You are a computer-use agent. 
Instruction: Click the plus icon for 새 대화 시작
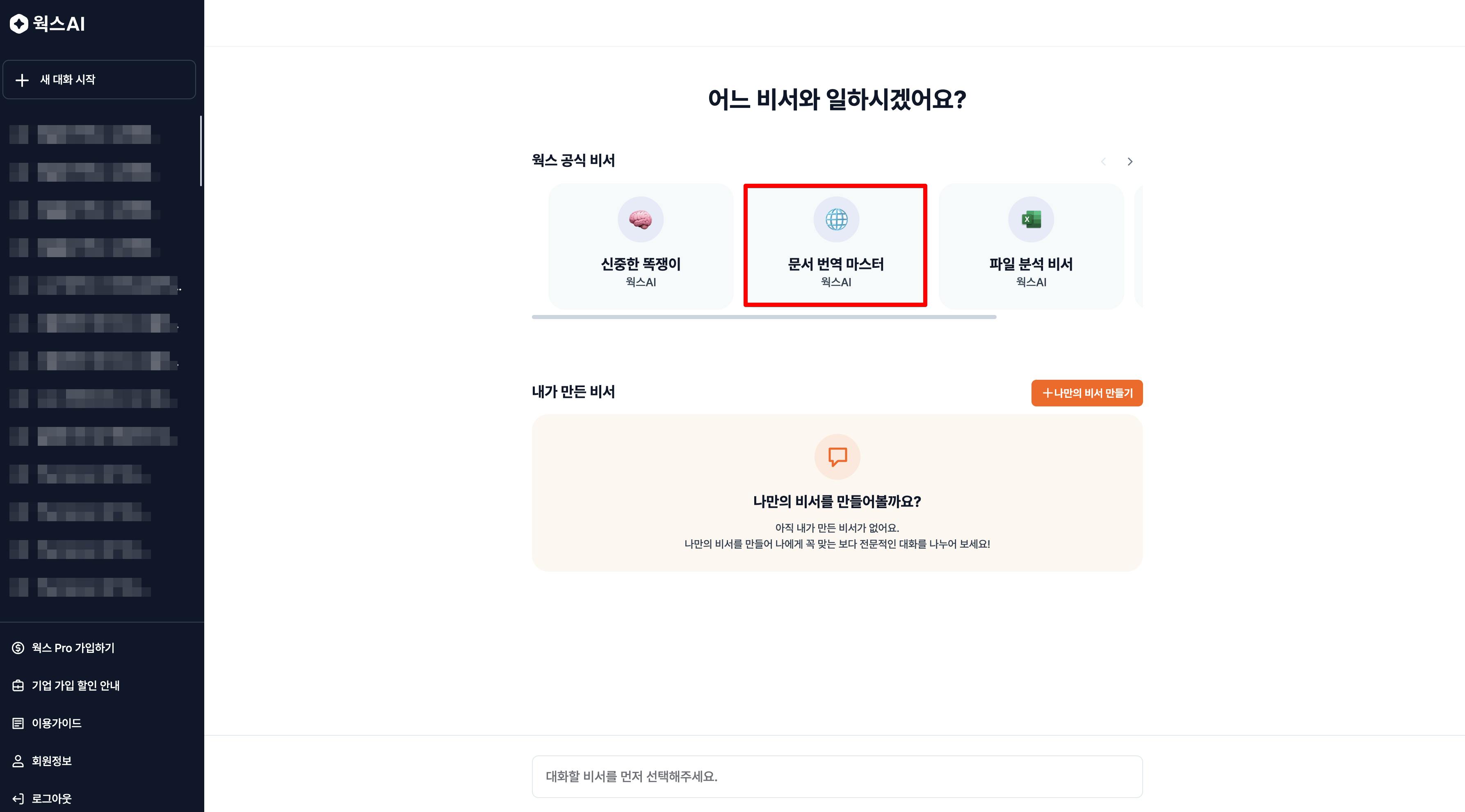click(22, 80)
